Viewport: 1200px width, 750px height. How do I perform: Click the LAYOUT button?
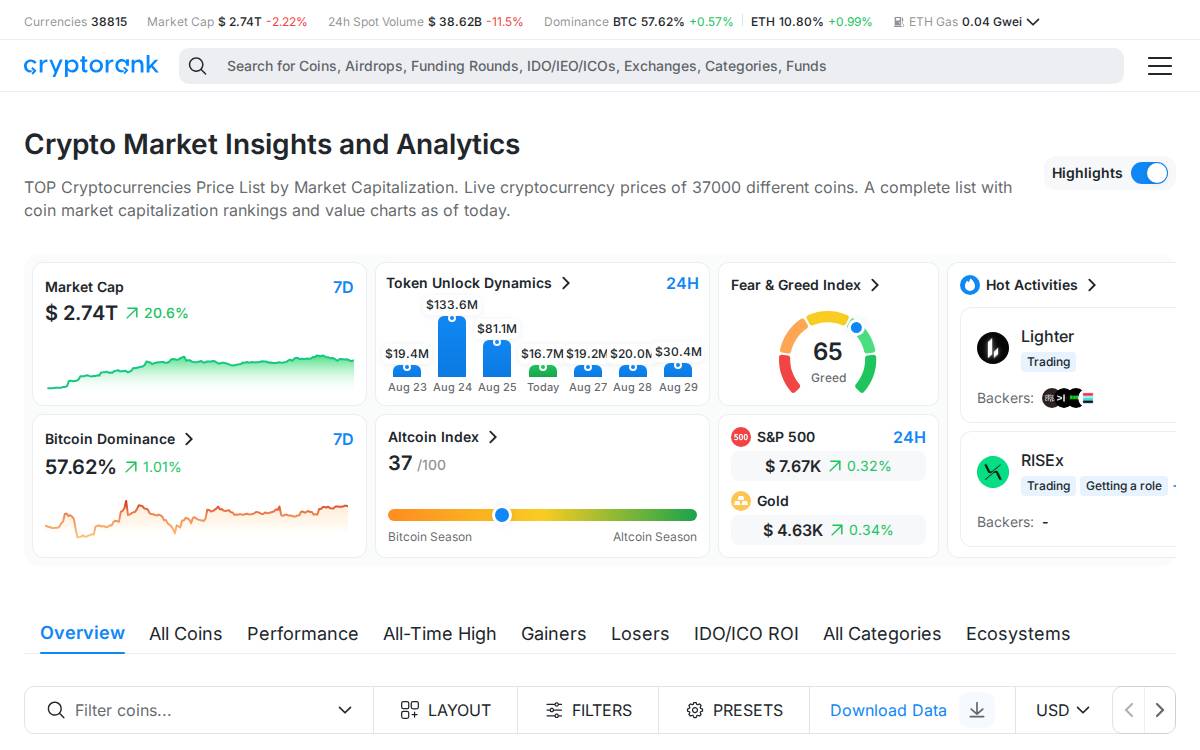[445, 710]
